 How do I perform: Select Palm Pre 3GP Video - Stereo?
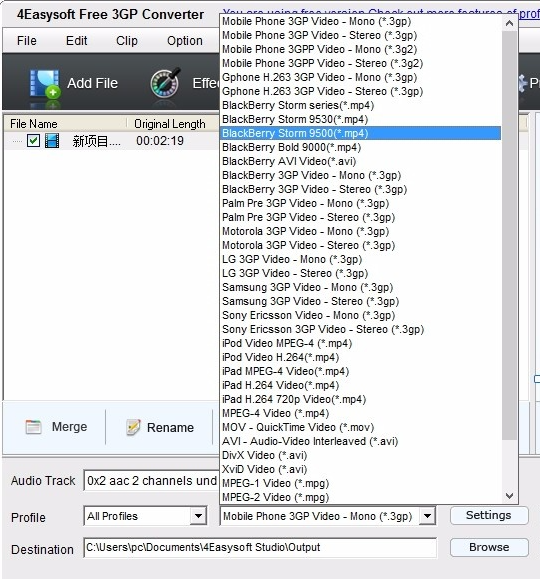click(x=360, y=217)
